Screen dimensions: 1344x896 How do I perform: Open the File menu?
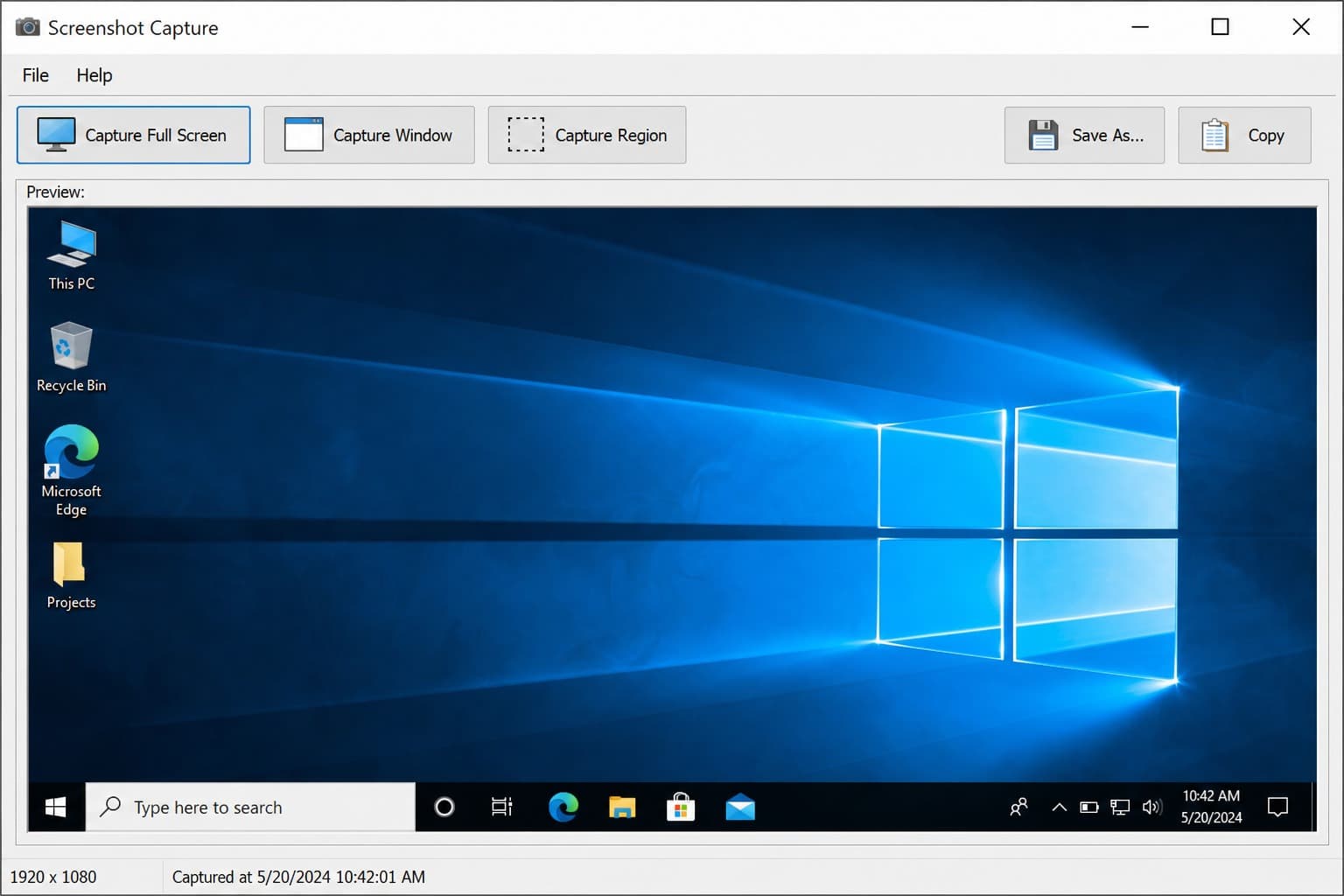coord(36,75)
